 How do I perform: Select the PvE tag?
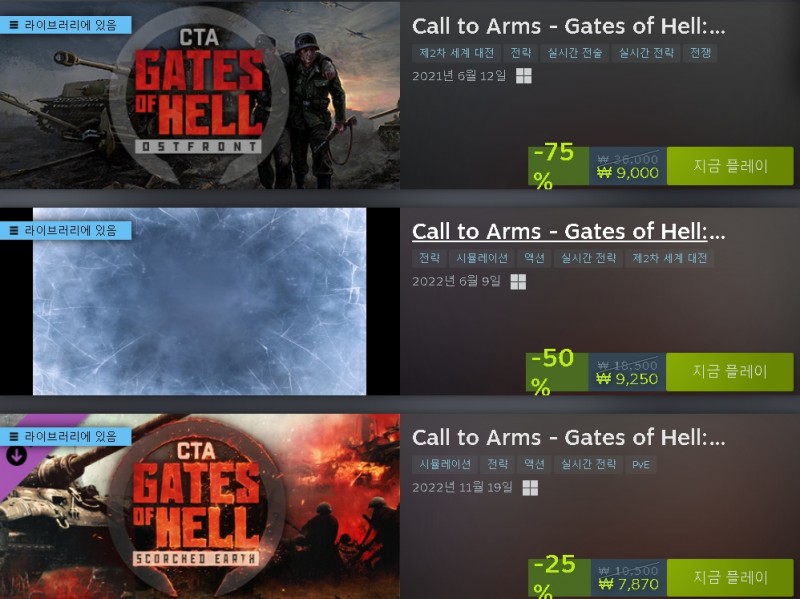click(641, 465)
